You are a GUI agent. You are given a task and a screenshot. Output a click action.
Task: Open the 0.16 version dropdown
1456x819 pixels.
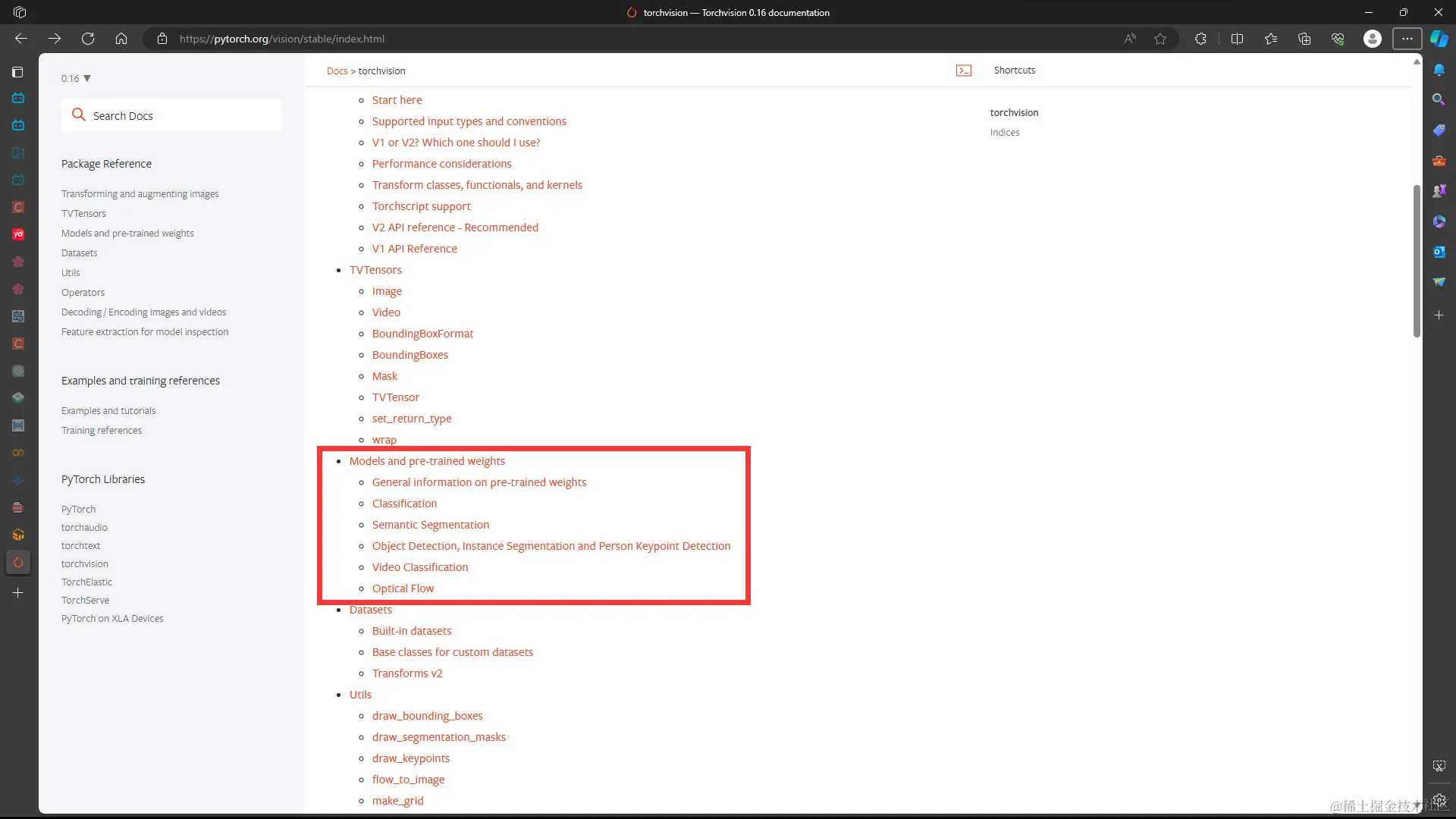(76, 78)
